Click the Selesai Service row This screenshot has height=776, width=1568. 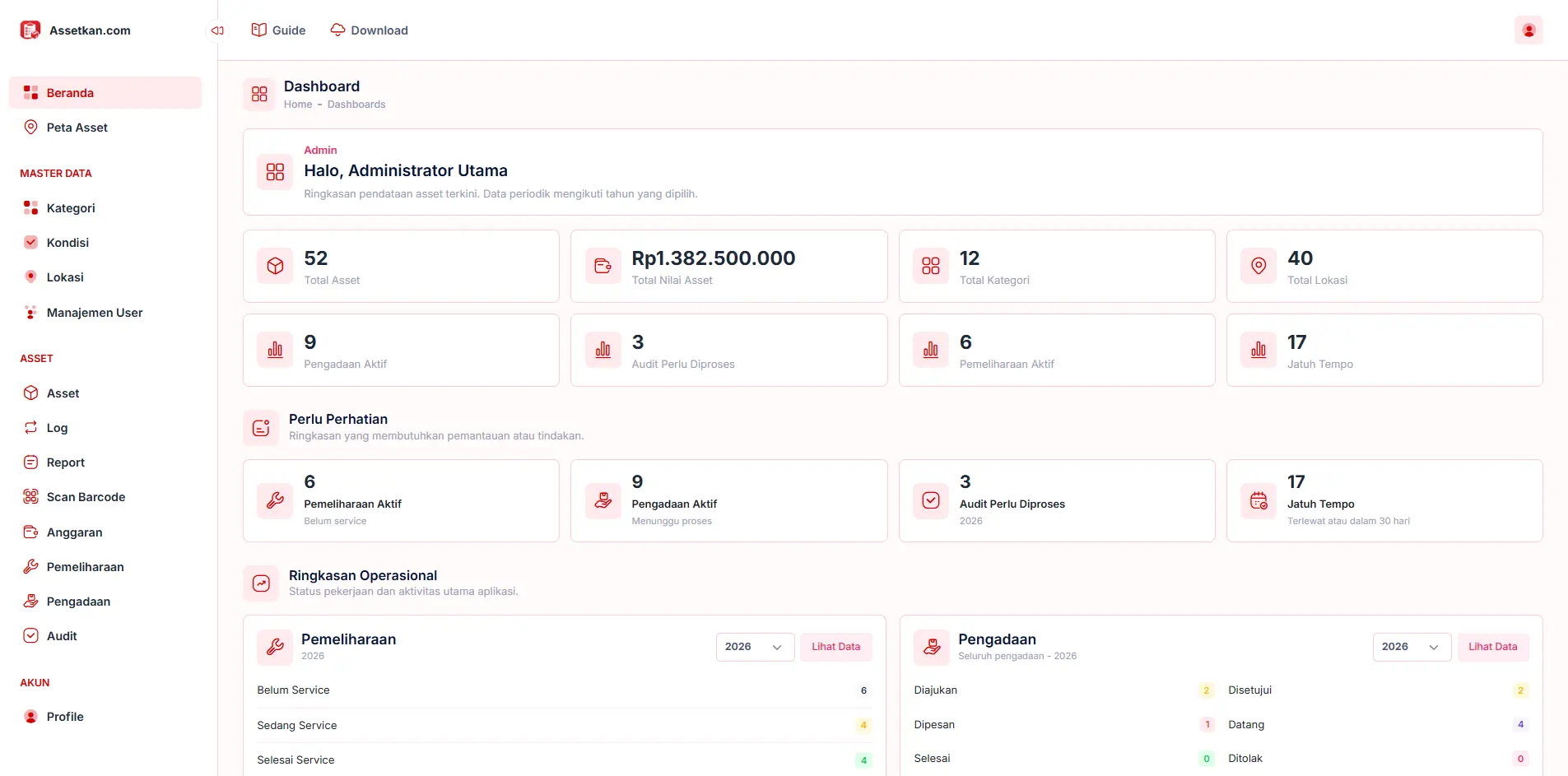[x=564, y=760]
